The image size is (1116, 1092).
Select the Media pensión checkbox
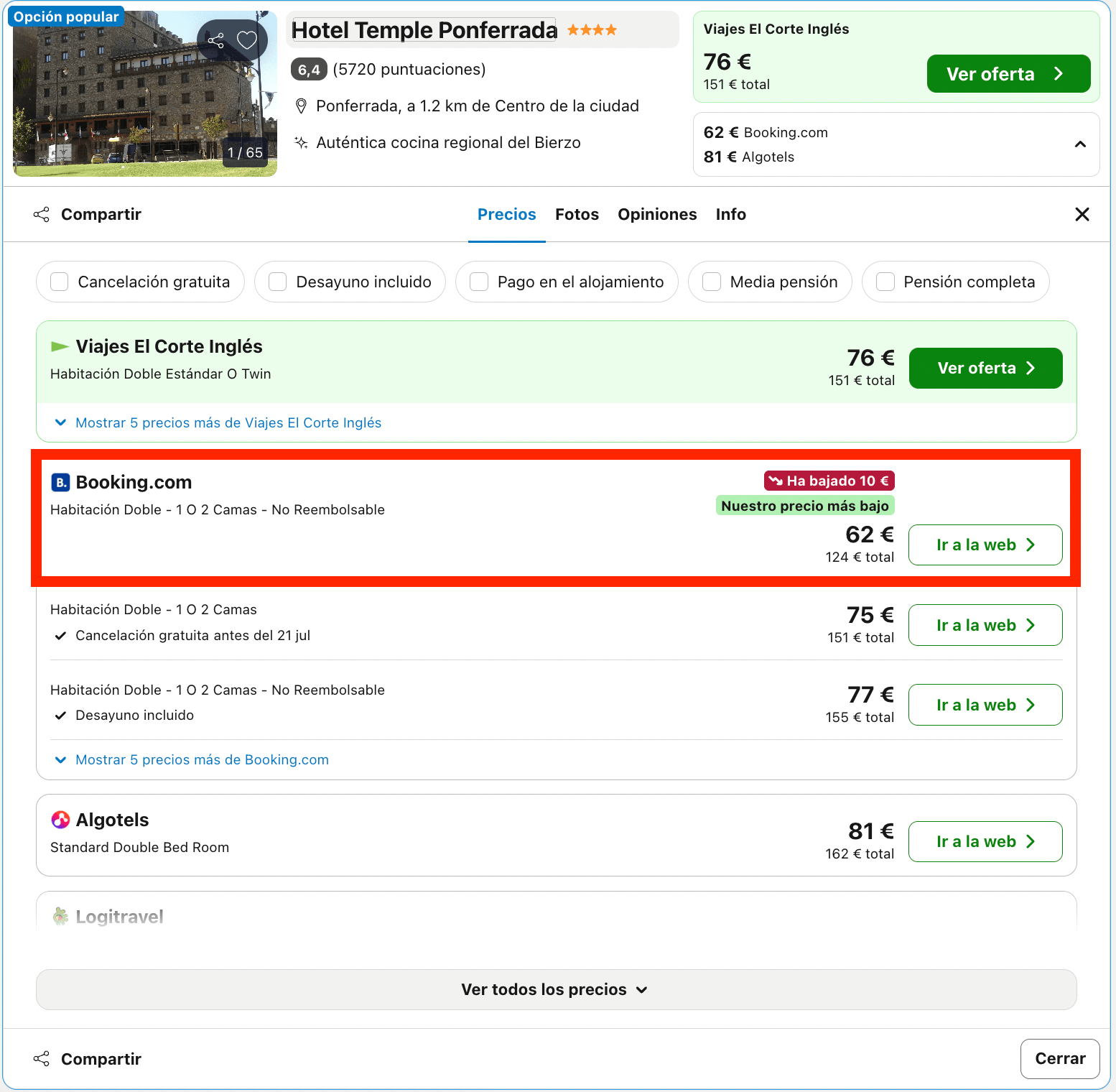click(x=712, y=282)
